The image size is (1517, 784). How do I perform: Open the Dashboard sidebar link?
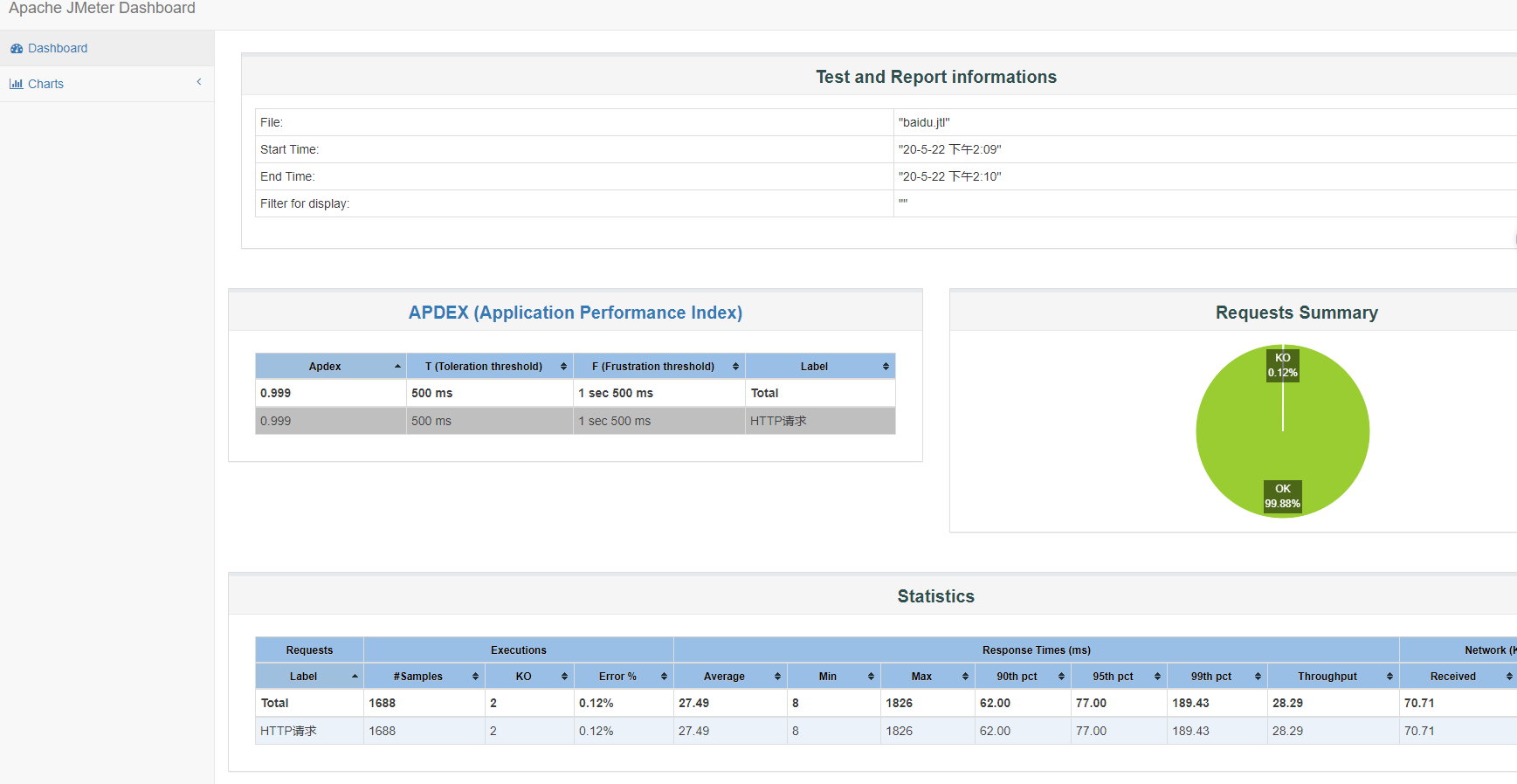pyautogui.click(x=58, y=48)
